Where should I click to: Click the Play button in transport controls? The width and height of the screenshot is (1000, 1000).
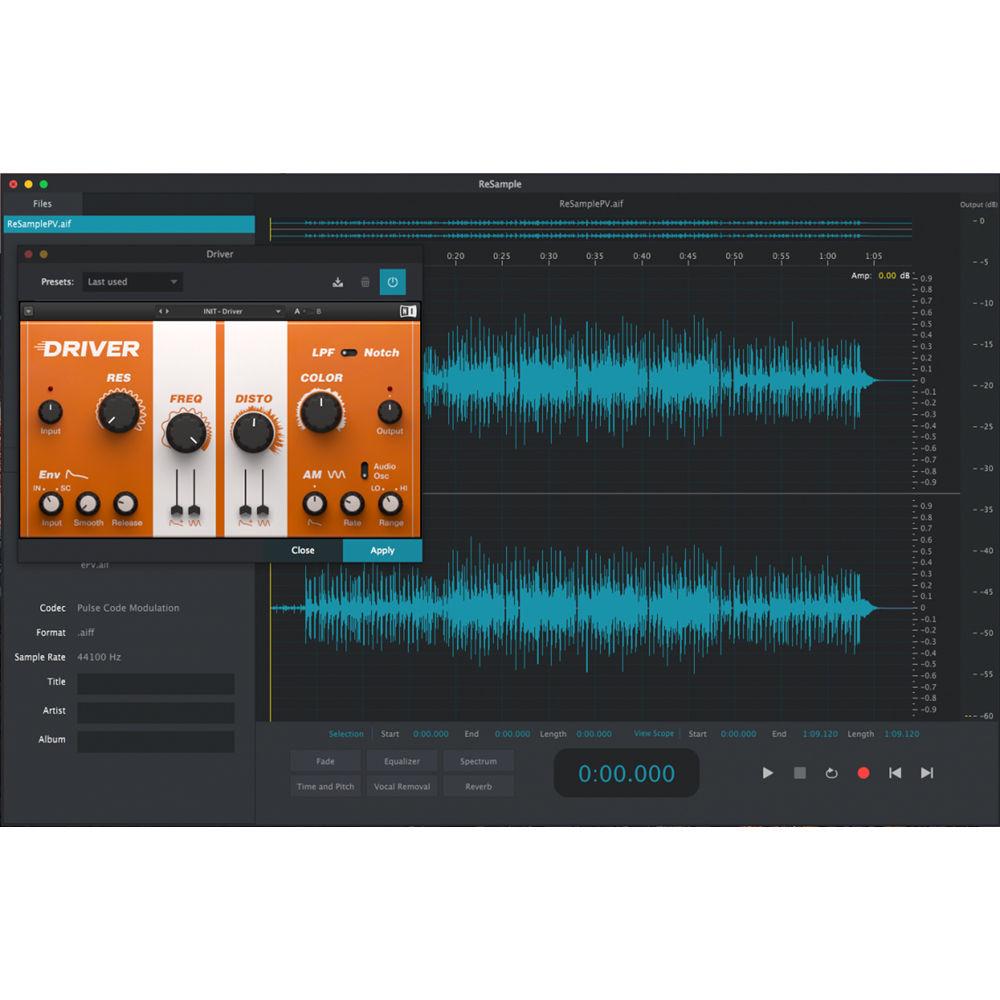coord(767,773)
